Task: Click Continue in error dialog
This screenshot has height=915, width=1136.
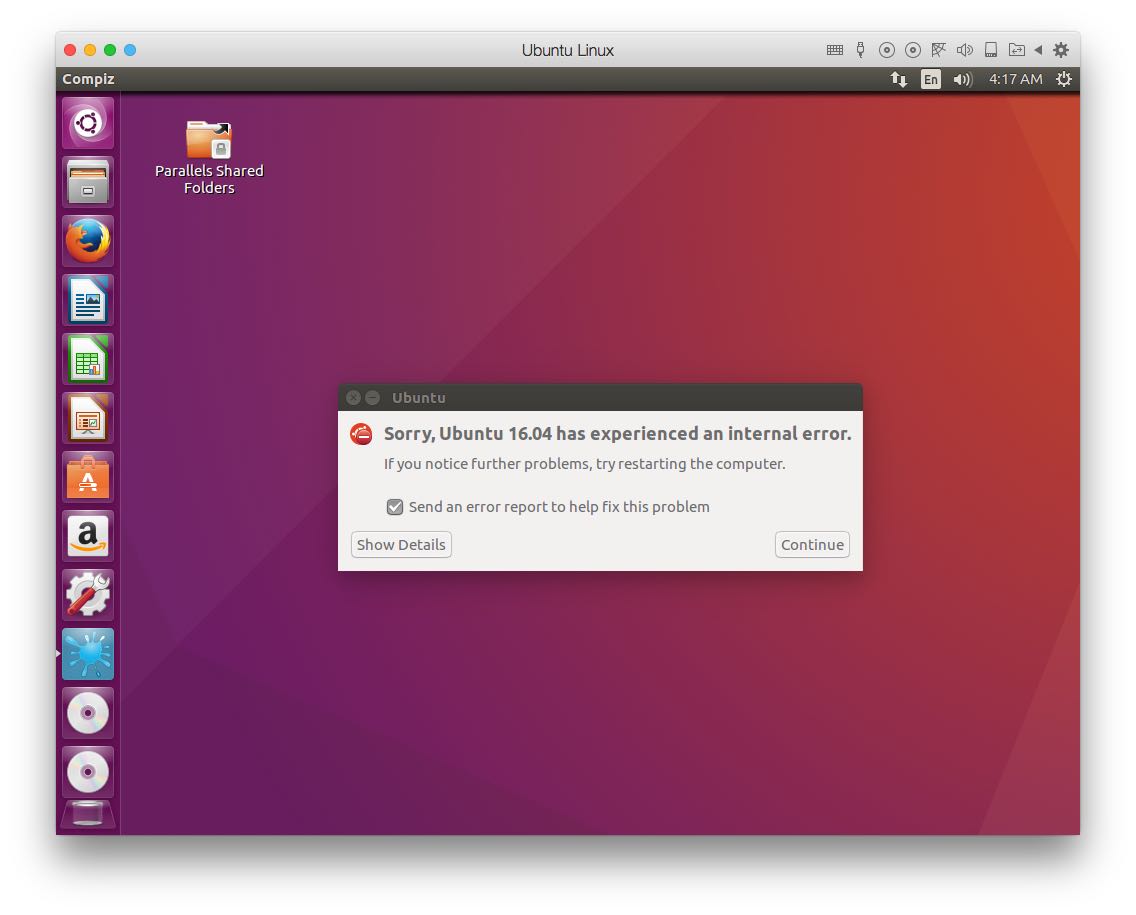Action: (812, 545)
